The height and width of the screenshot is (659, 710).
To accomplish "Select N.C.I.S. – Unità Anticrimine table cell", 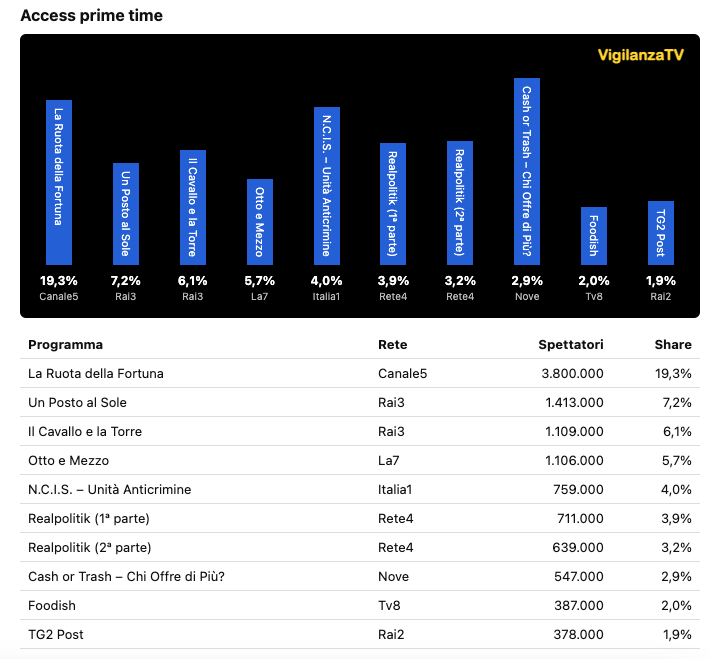I will (x=110, y=490).
